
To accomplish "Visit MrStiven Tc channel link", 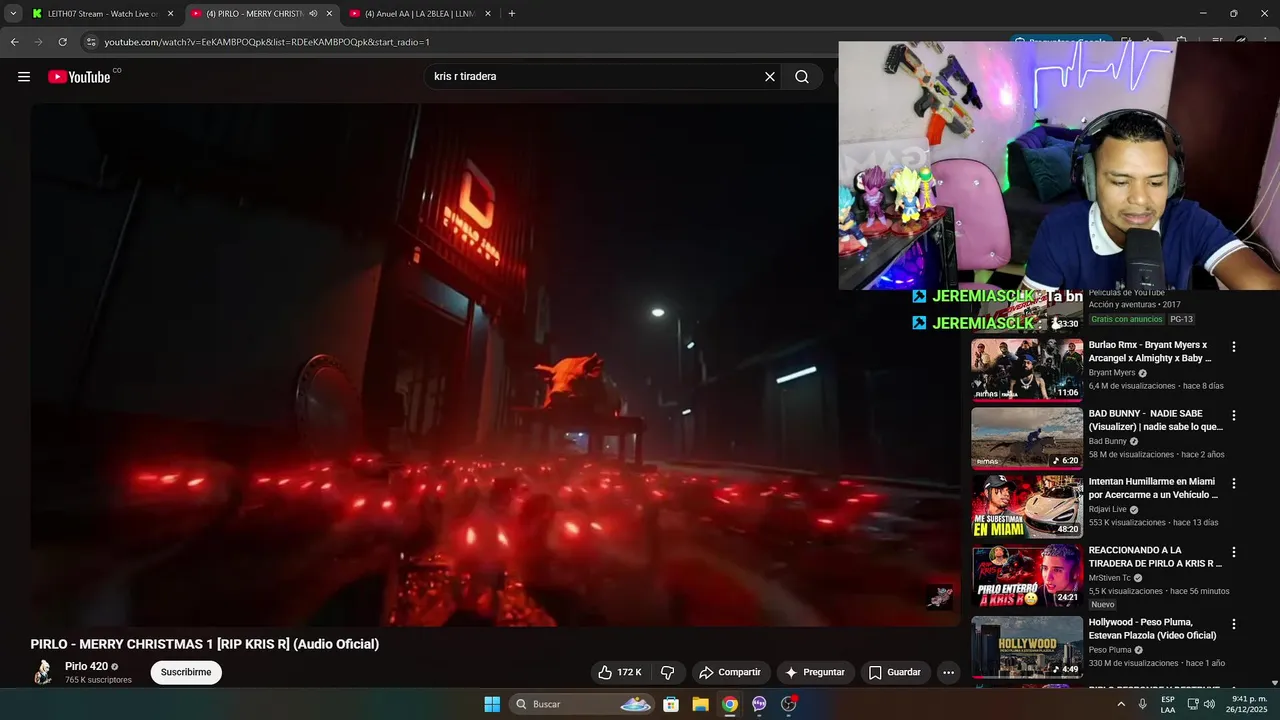I will point(1110,578).
